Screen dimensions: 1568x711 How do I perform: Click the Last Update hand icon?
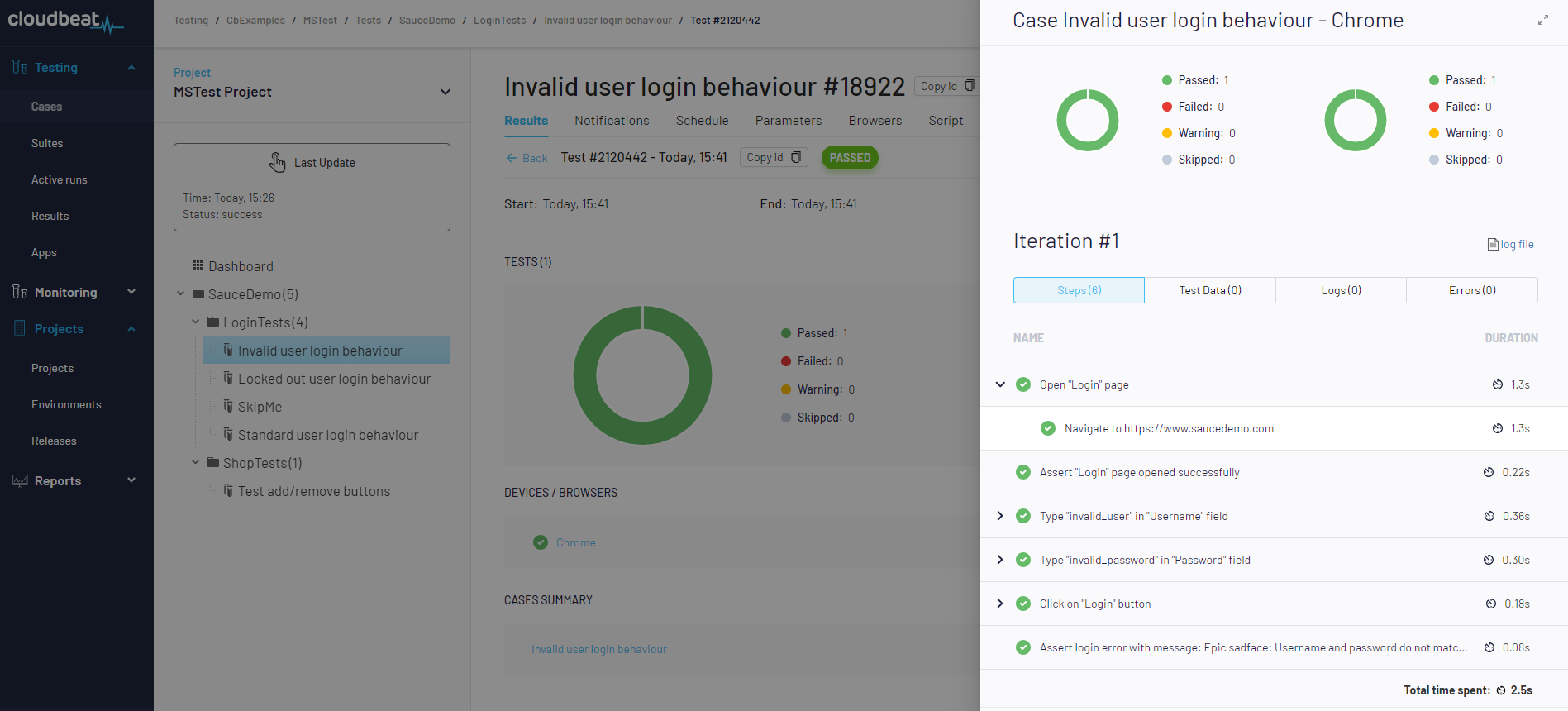pyautogui.click(x=278, y=162)
